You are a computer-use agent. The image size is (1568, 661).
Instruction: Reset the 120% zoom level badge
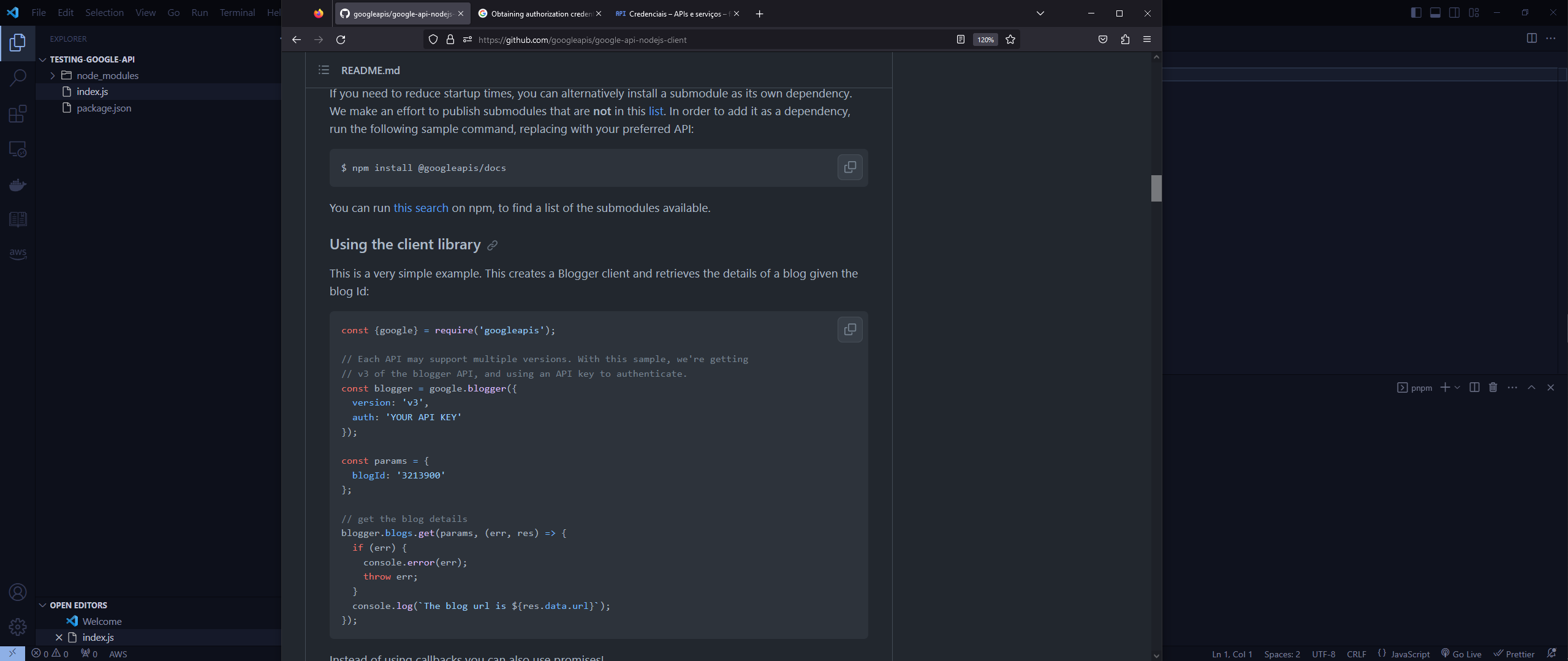[x=985, y=40]
